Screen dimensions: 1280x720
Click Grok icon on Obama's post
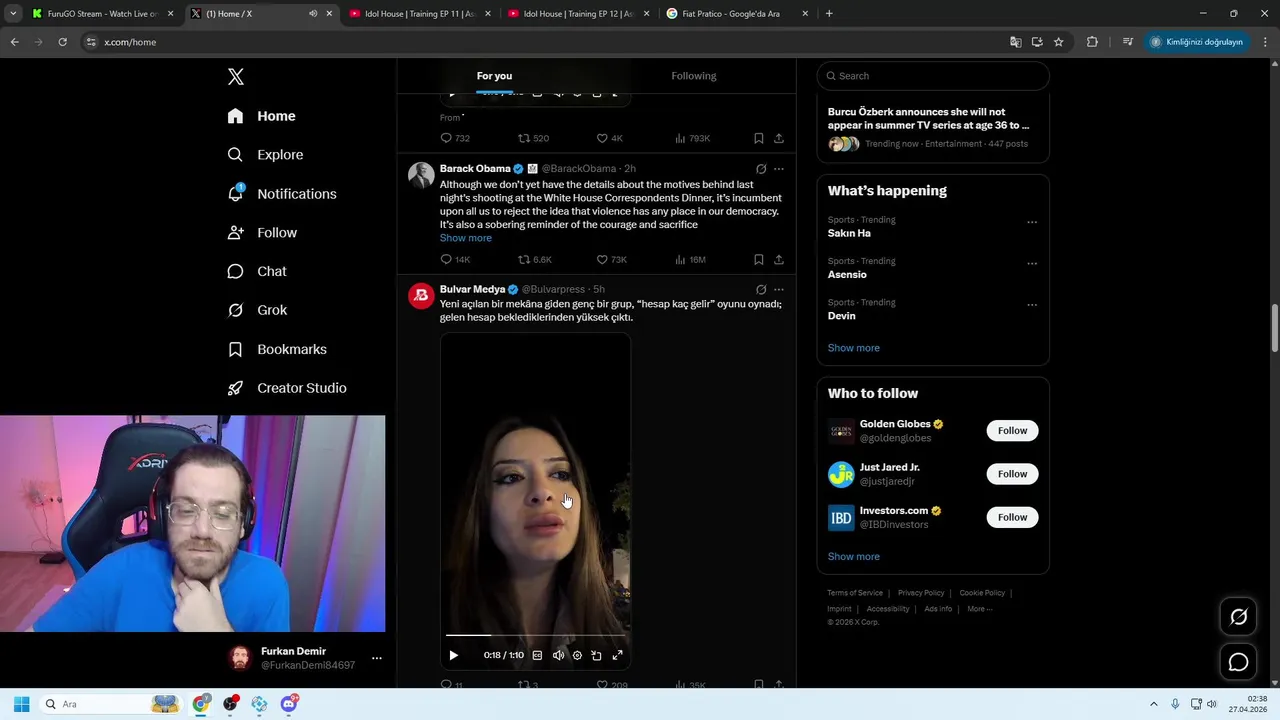[761, 169]
